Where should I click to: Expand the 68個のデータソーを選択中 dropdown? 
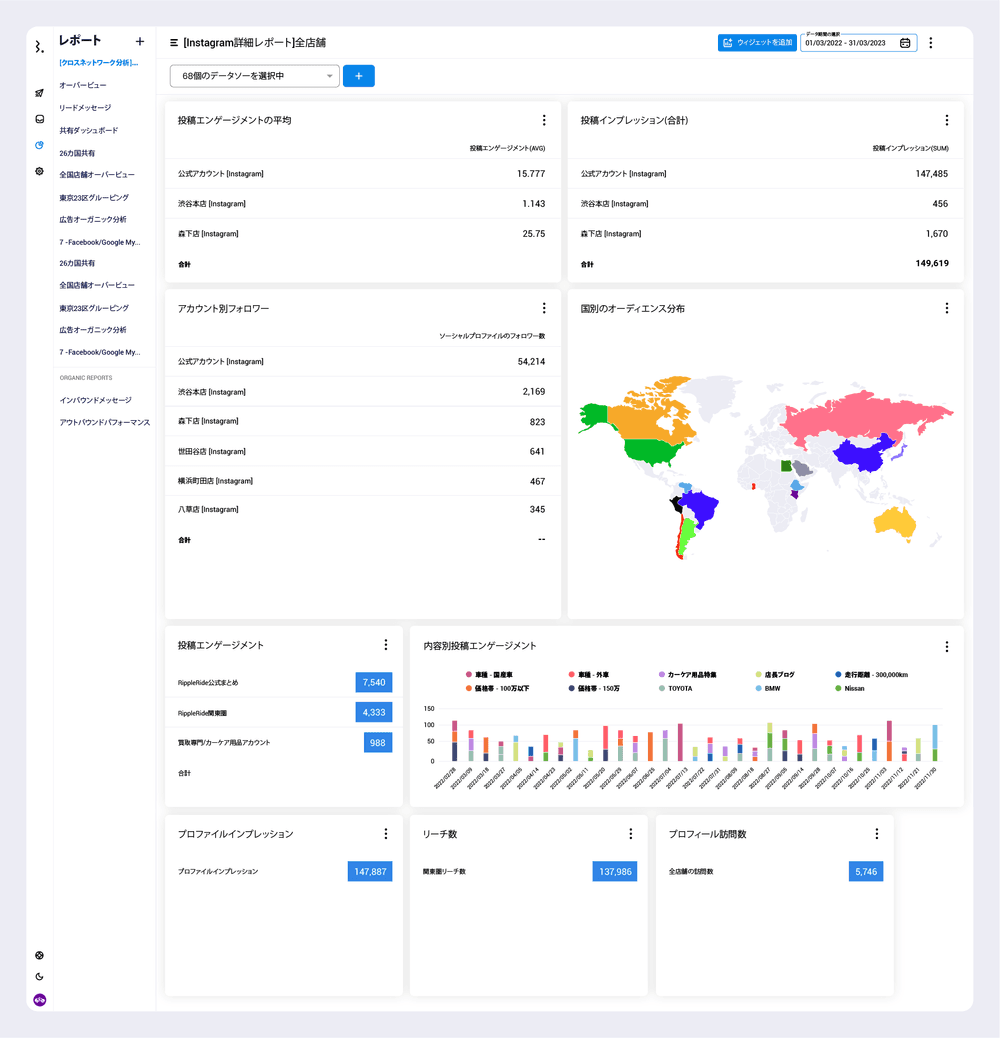[254, 76]
